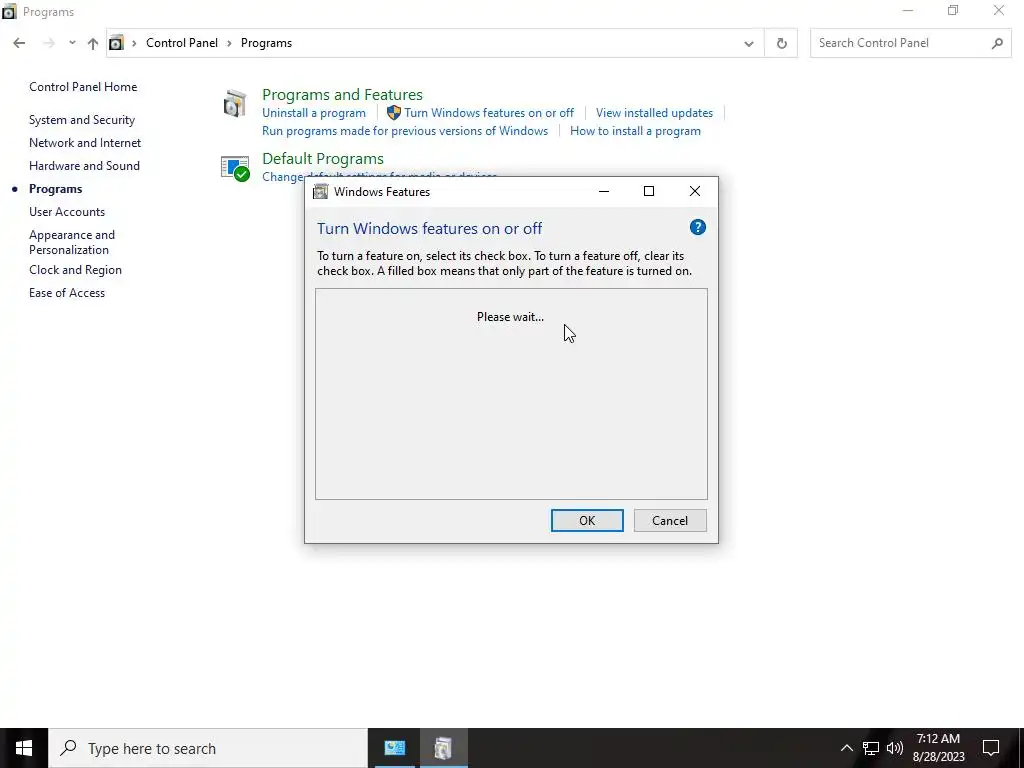Cancel the Windows Features dialog
This screenshot has width=1024, height=768.
pos(670,520)
